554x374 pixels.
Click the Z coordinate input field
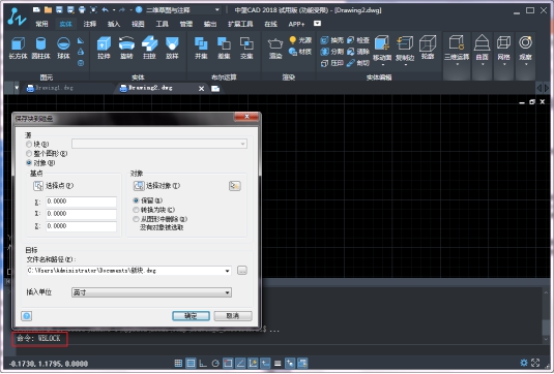click(x=81, y=226)
